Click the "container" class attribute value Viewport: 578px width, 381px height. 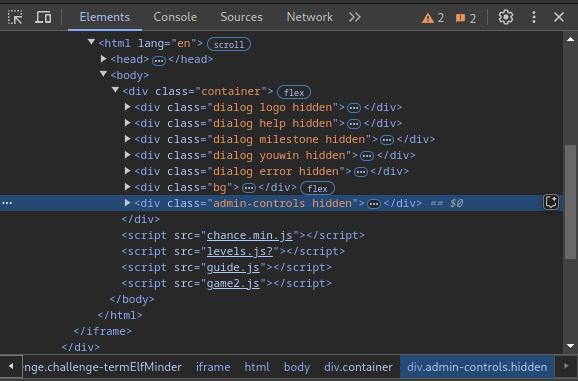pos(231,91)
